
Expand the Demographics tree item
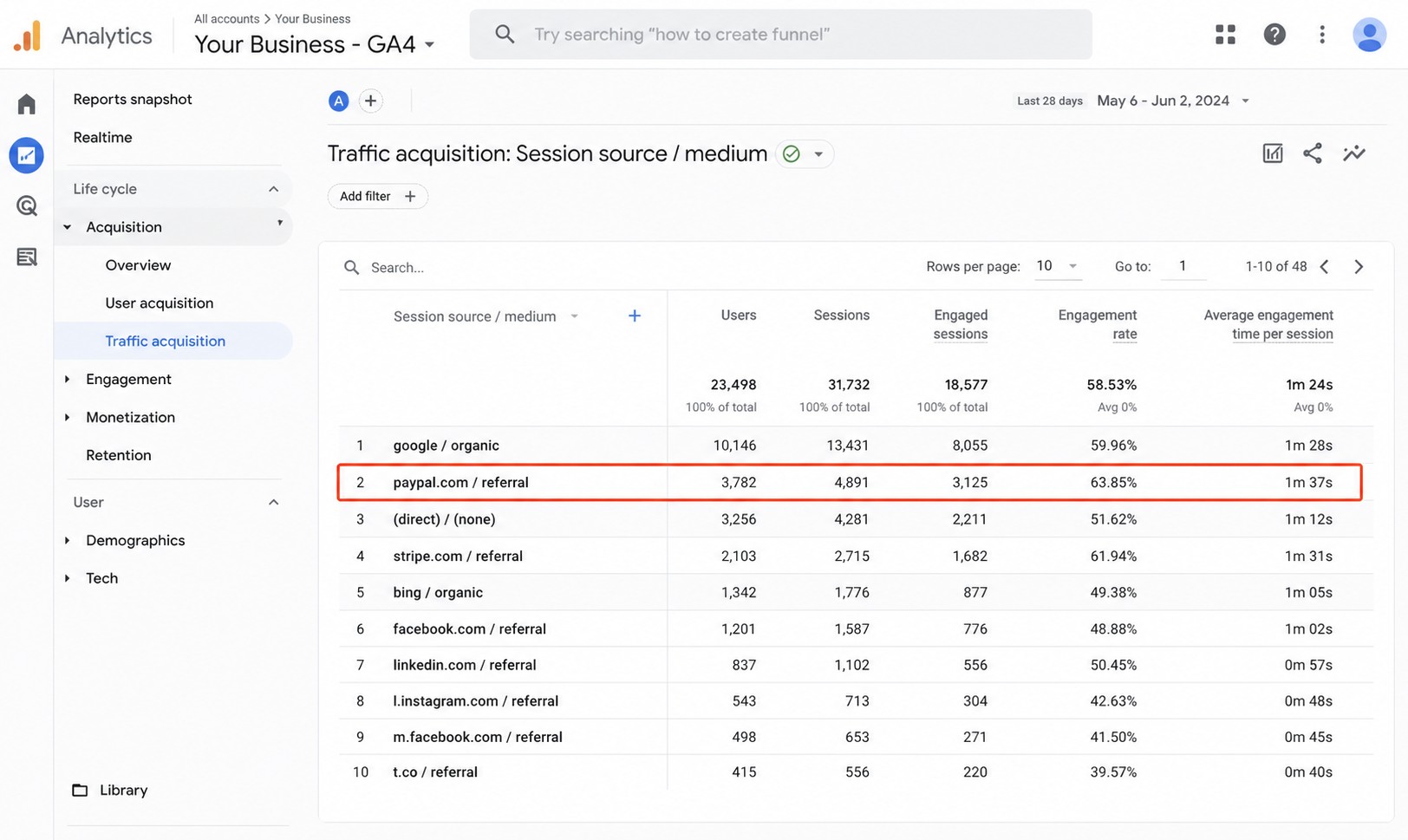(68, 541)
